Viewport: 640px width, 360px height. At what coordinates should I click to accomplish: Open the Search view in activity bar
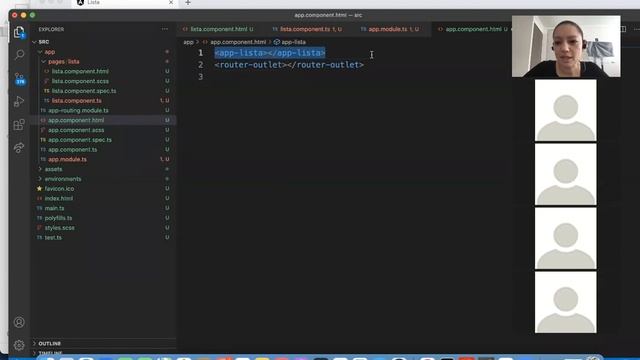19,55
